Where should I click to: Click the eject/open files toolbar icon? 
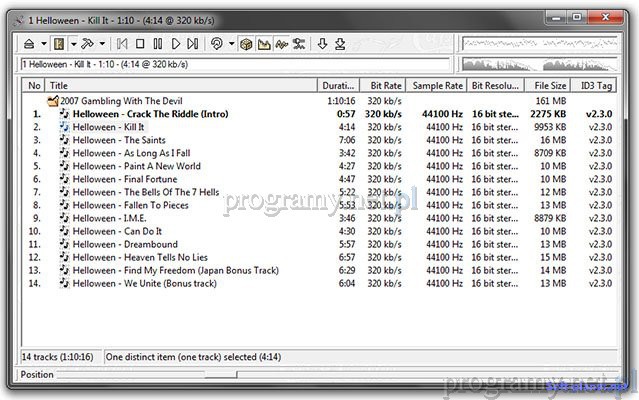coord(30,44)
